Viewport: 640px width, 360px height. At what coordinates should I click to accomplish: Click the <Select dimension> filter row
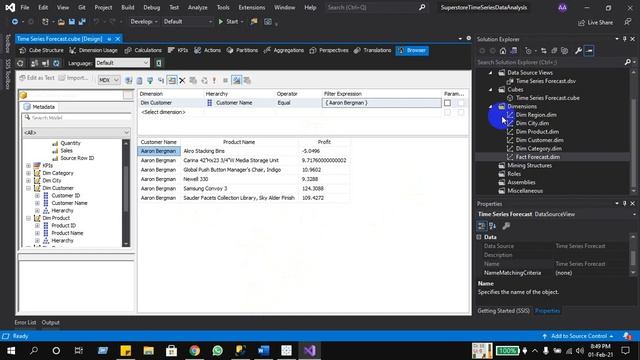(x=163, y=112)
